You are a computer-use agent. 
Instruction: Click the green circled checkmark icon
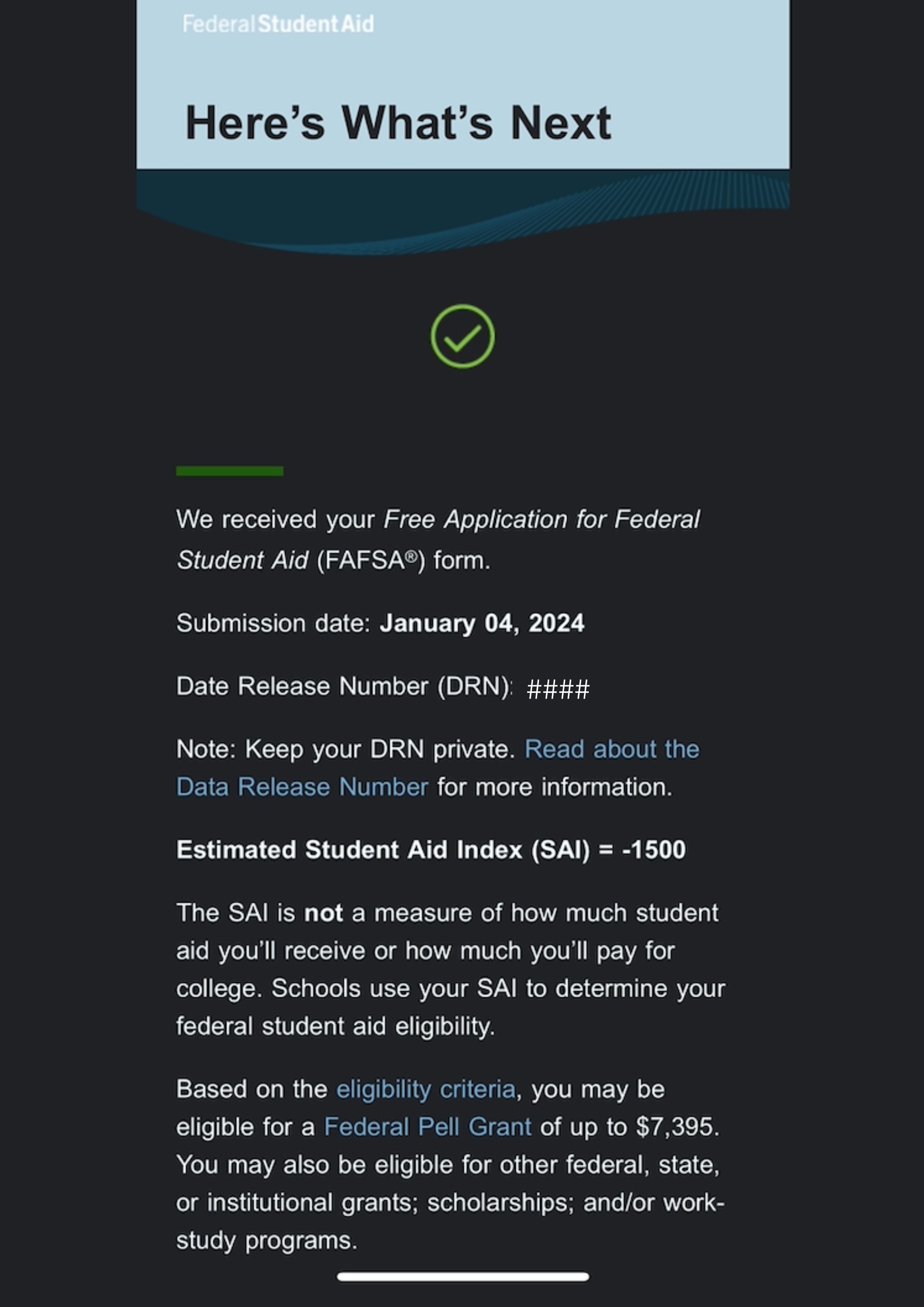[462, 336]
